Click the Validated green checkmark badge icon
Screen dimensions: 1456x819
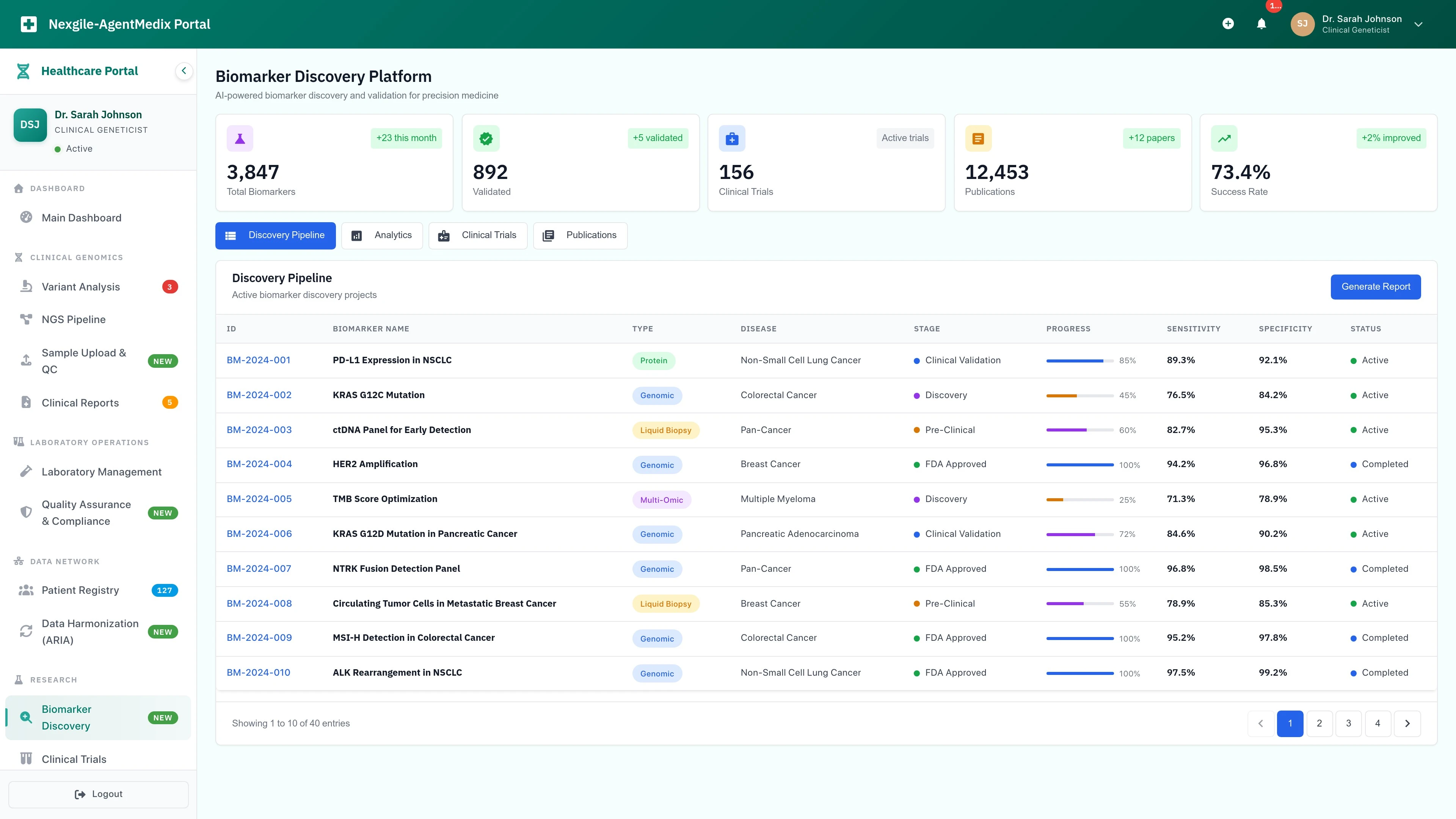pyautogui.click(x=485, y=138)
